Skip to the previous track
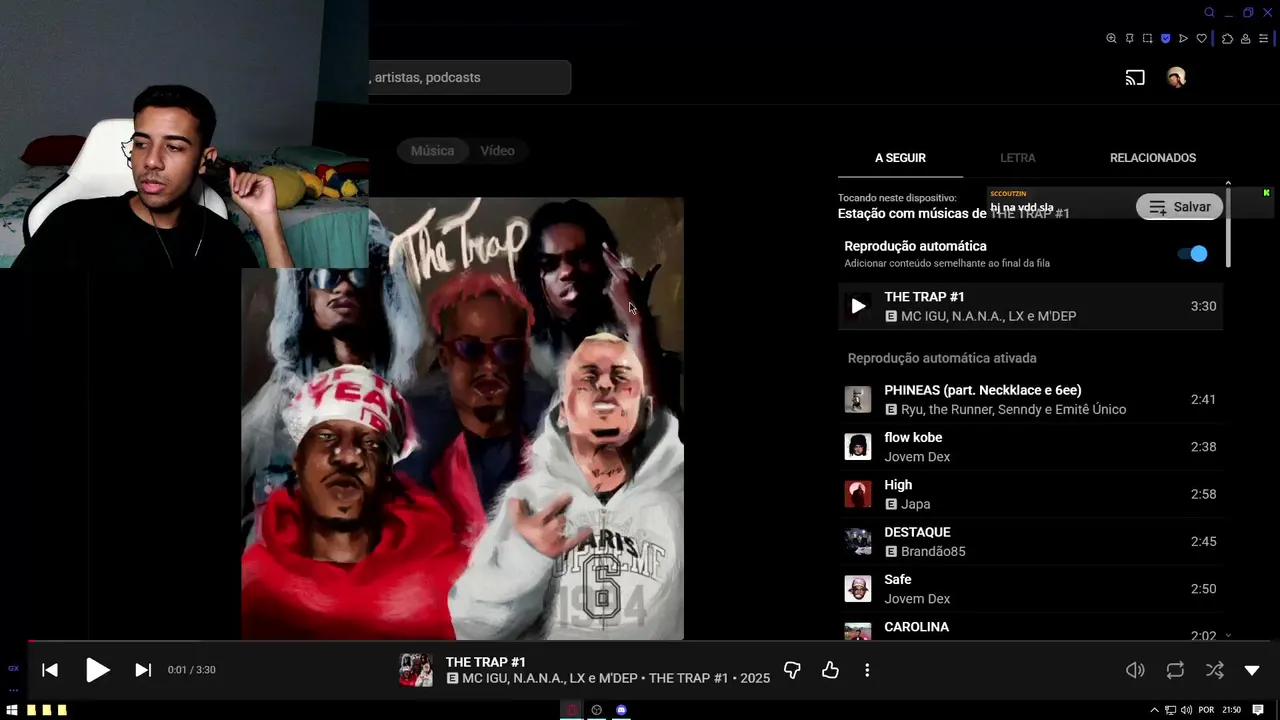Viewport: 1280px width, 720px height. coord(50,670)
